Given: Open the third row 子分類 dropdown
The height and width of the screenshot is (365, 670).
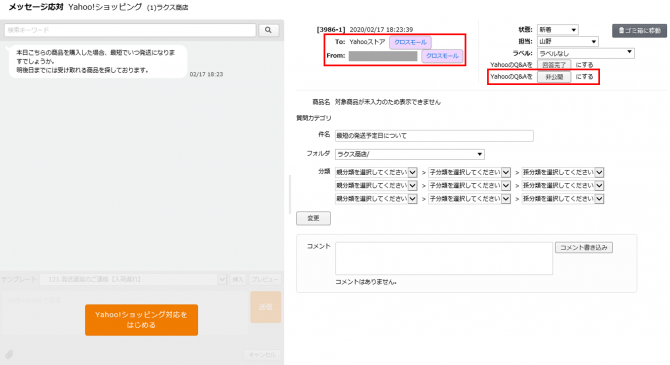Looking at the screenshot, I should (469, 199).
